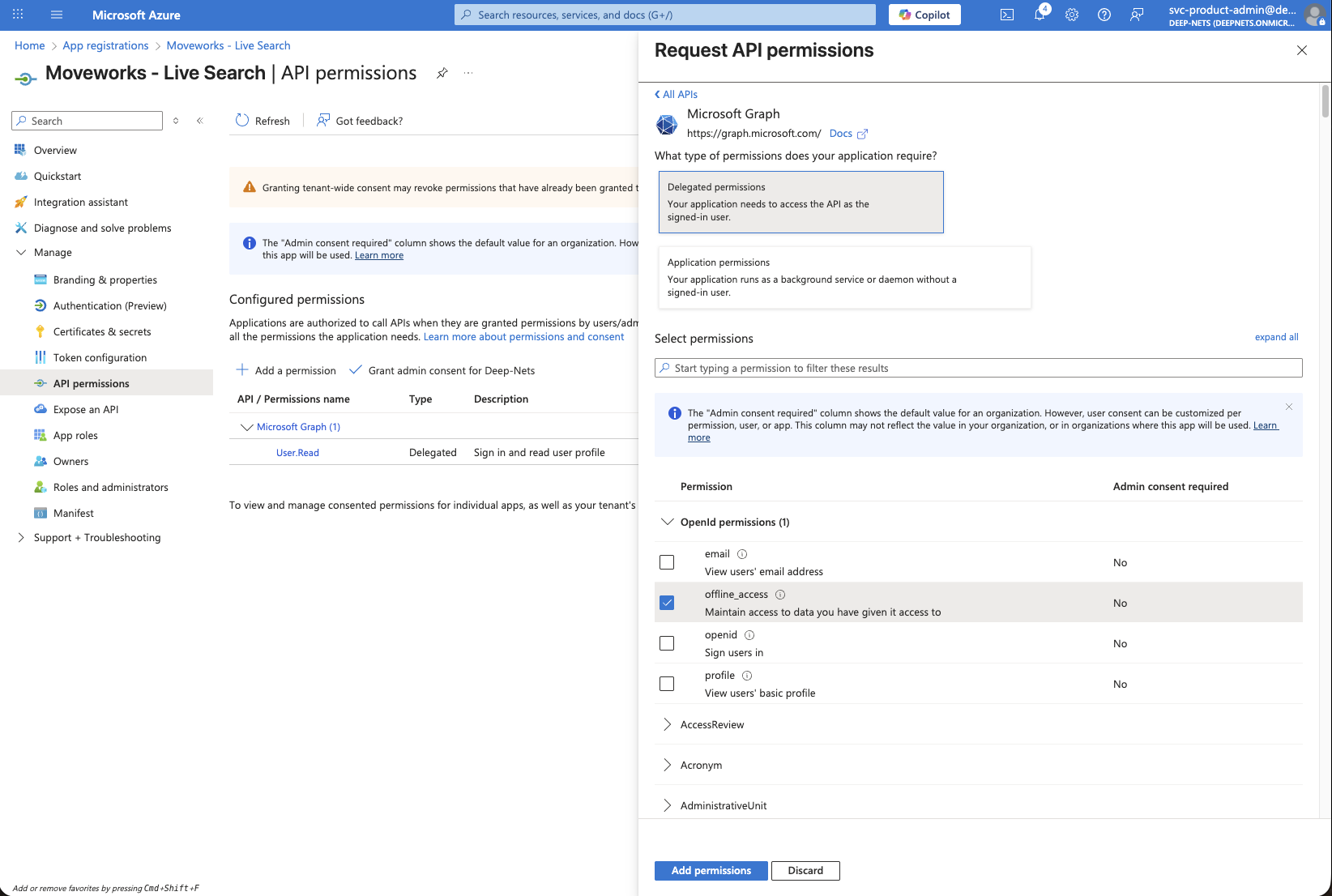This screenshot has width=1332, height=896.
Task: Open Manifest menu item
Action: 74,513
